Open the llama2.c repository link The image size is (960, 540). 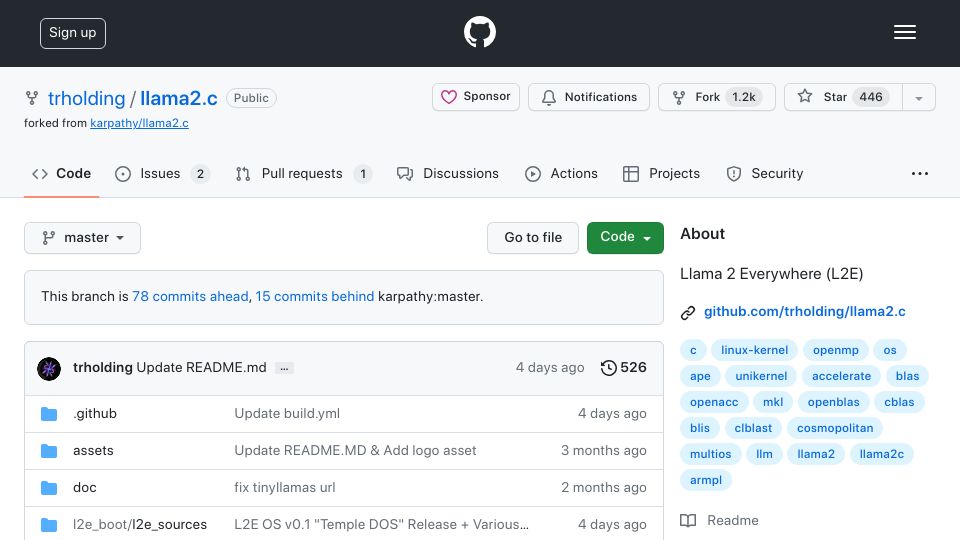tap(179, 98)
